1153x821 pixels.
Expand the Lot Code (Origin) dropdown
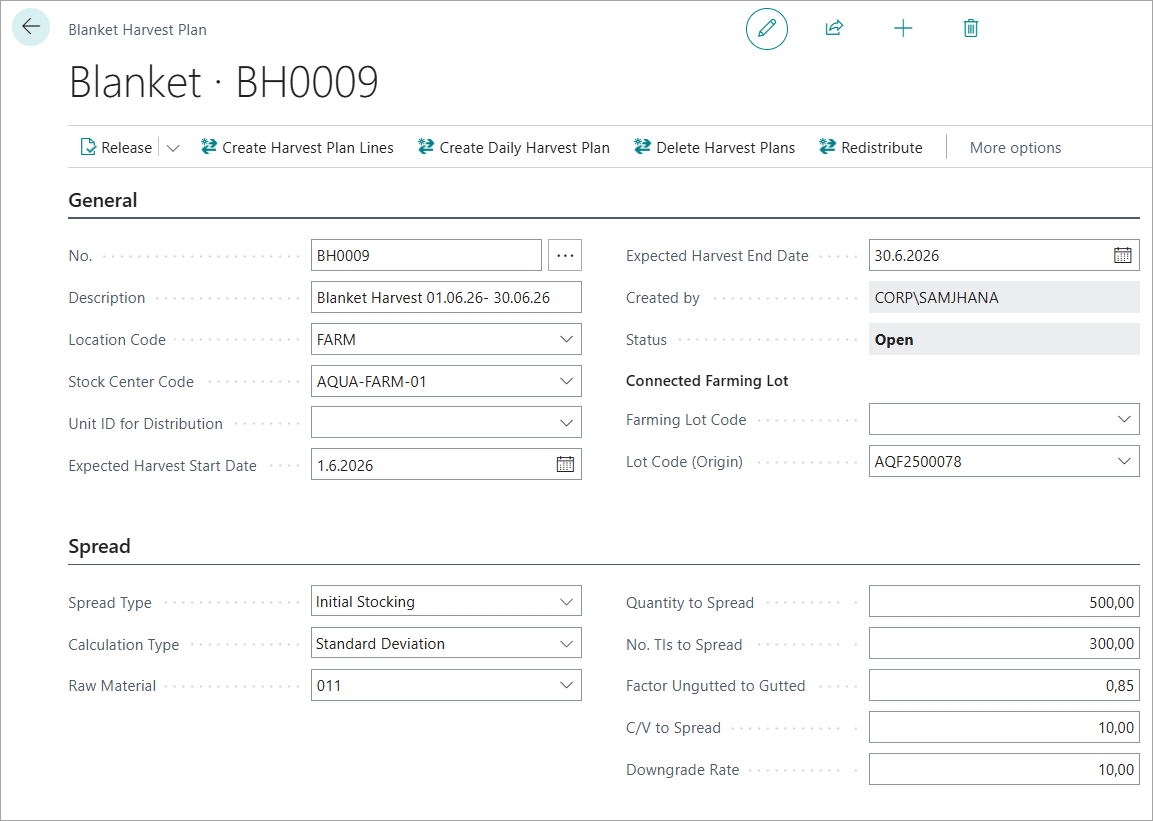click(1124, 461)
